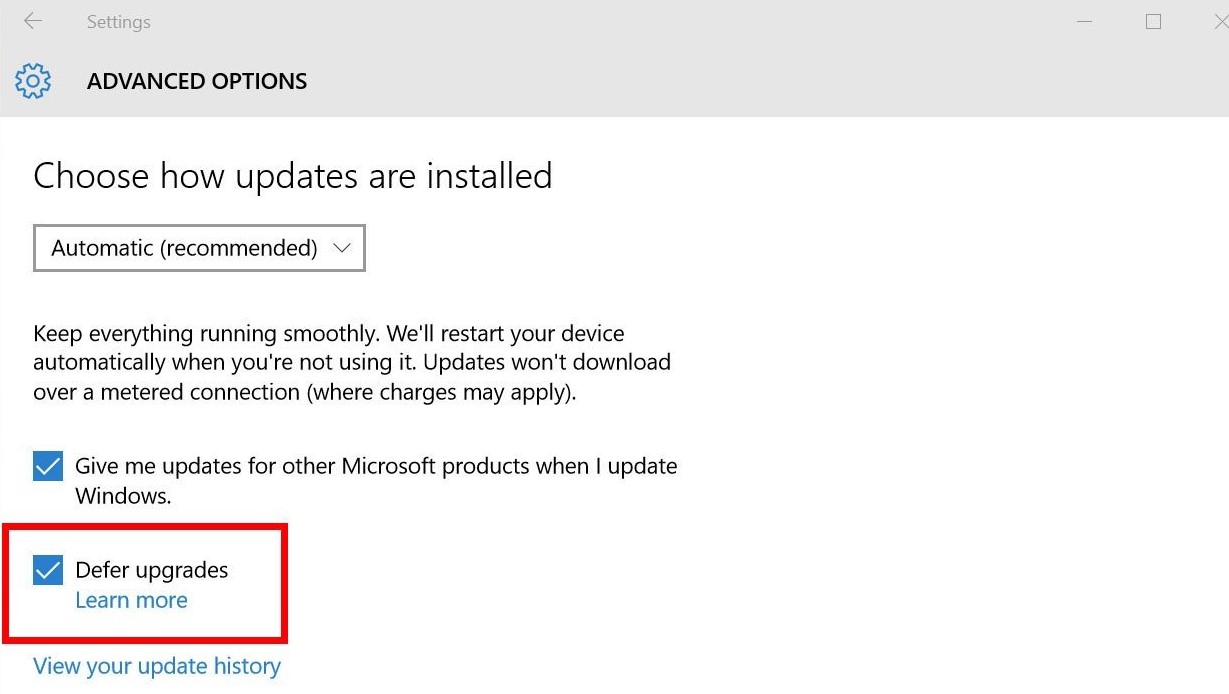Screen dimensions: 1229x694
Task: Open the Automatic (recommended) dropdown
Action: pos(199,248)
